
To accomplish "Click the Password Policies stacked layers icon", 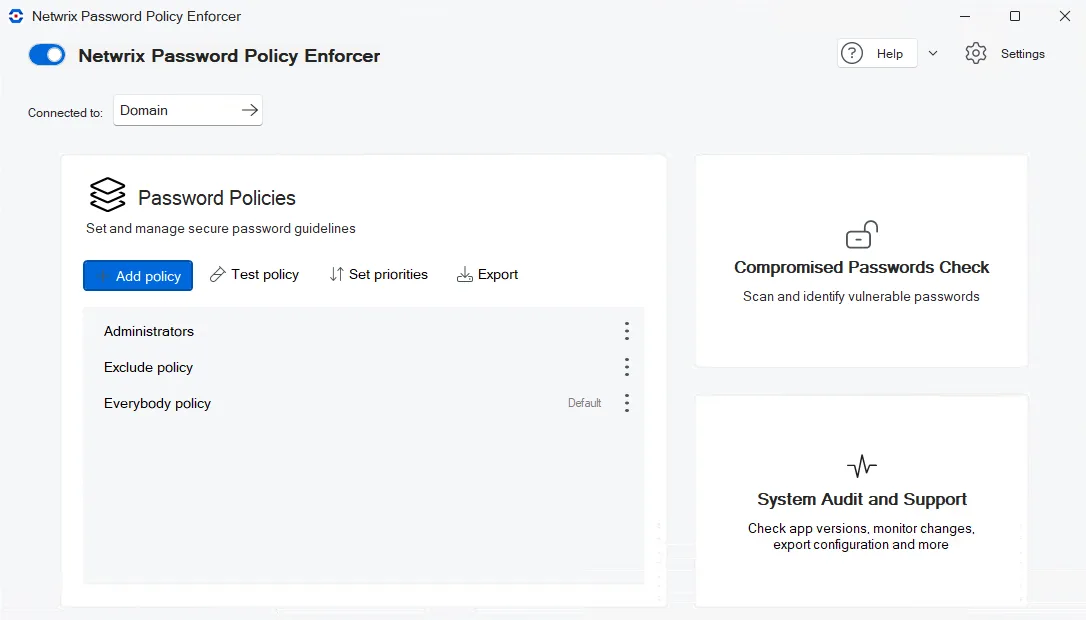I will (x=107, y=195).
